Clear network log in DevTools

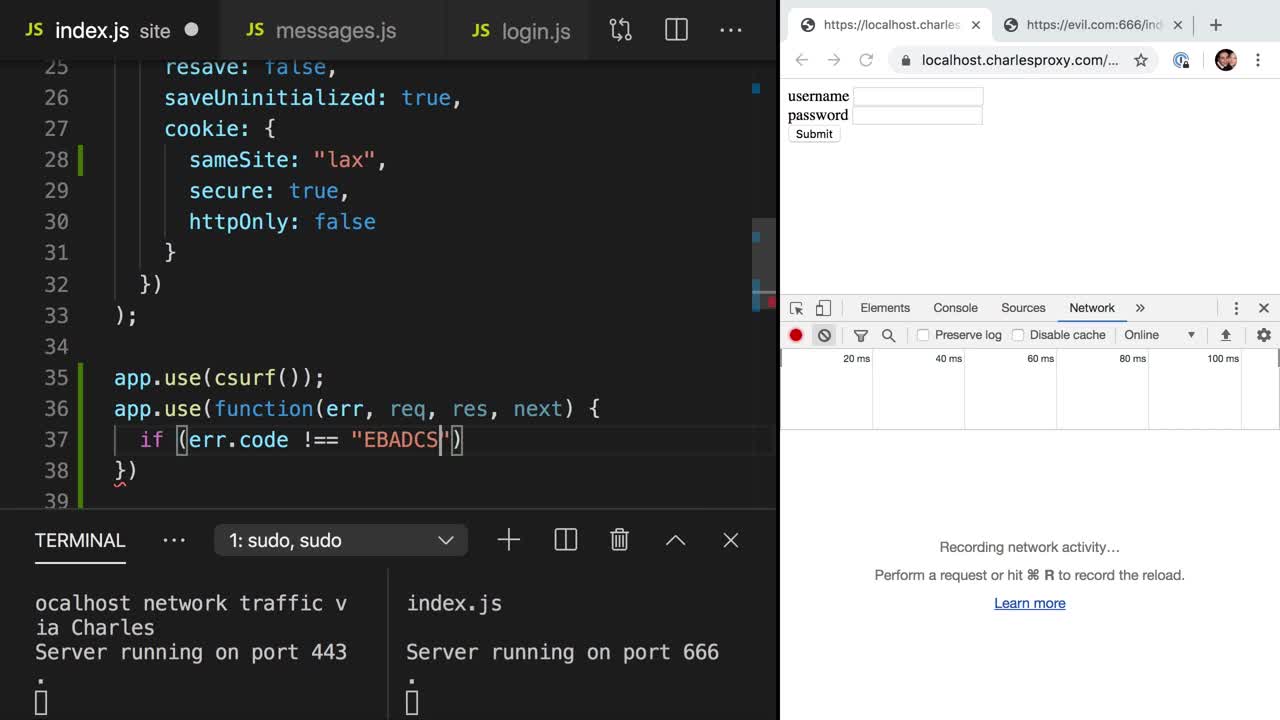coord(824,335)
